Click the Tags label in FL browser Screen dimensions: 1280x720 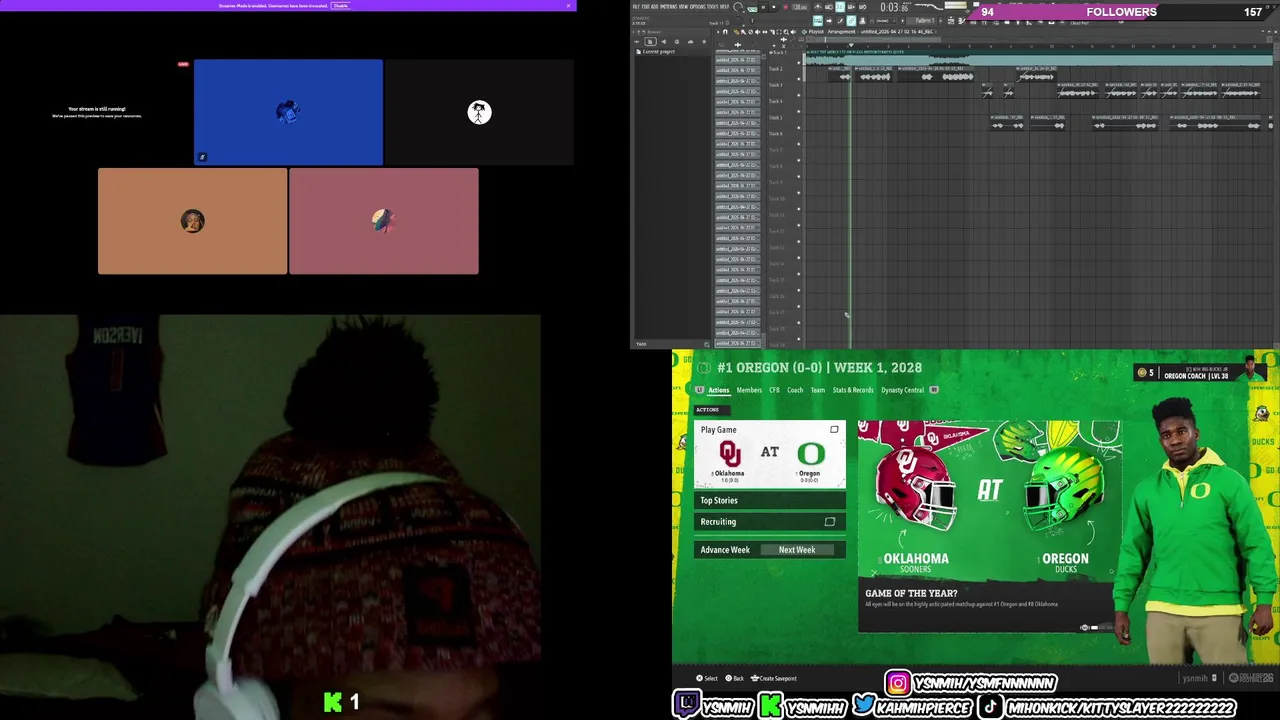(641, 344)
